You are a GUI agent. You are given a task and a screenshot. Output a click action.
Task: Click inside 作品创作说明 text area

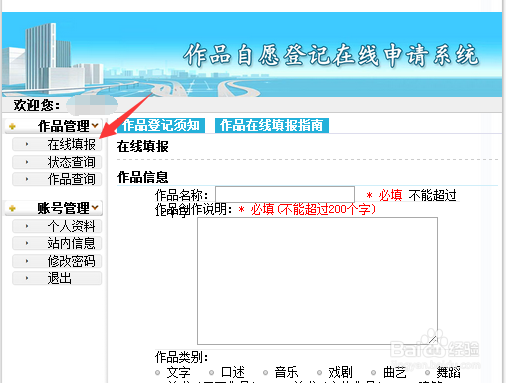(x=317, y=281)
